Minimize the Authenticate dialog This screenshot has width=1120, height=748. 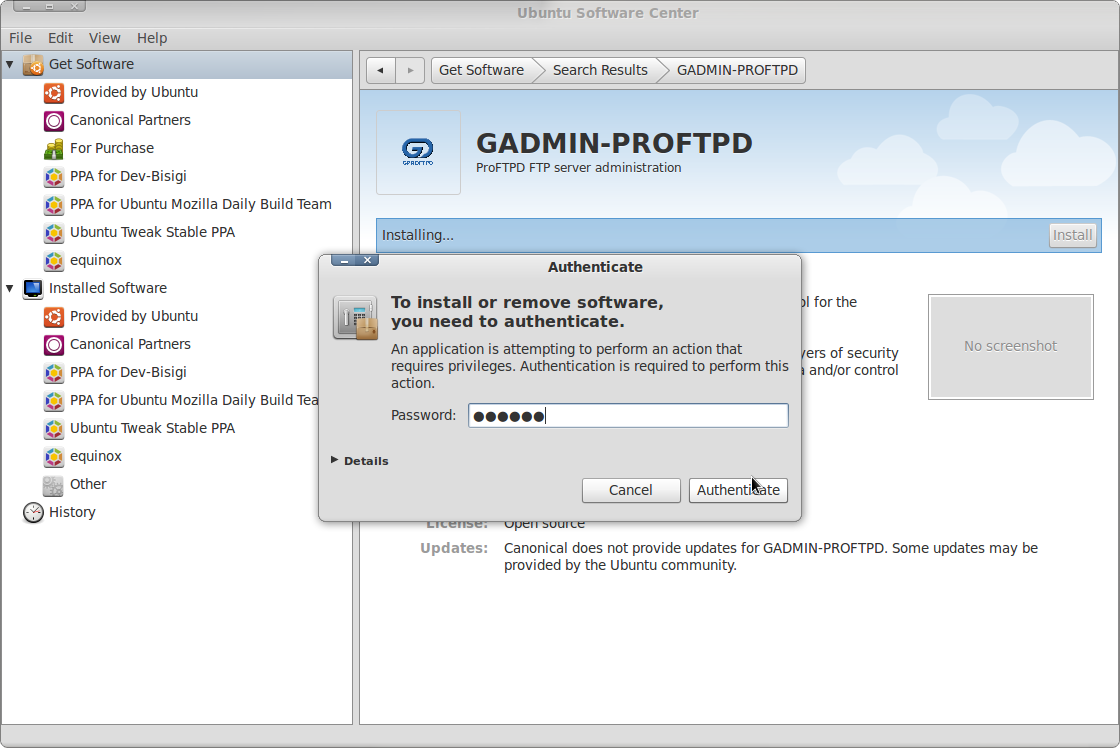tap(344, 261)
